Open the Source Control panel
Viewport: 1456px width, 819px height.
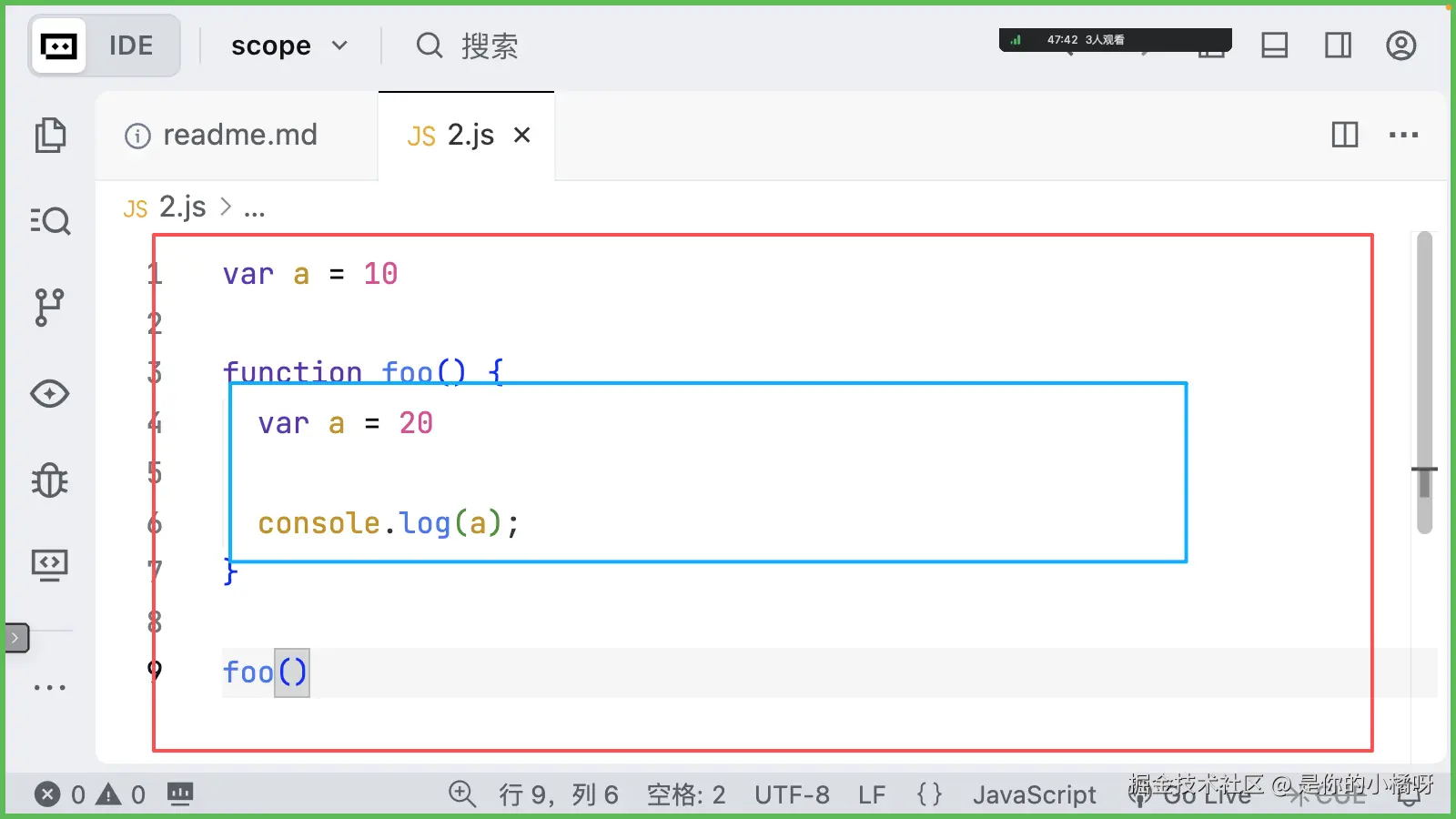50,307
